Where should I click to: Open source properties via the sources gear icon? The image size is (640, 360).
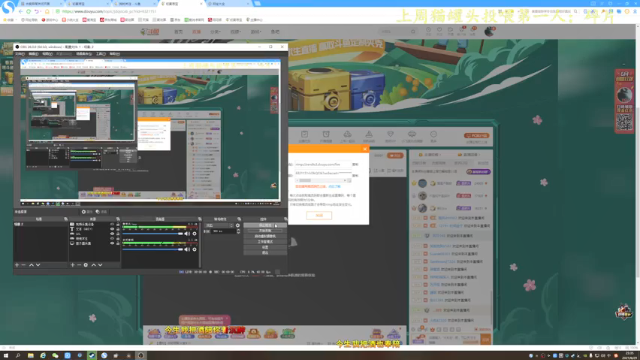(86, 265)
